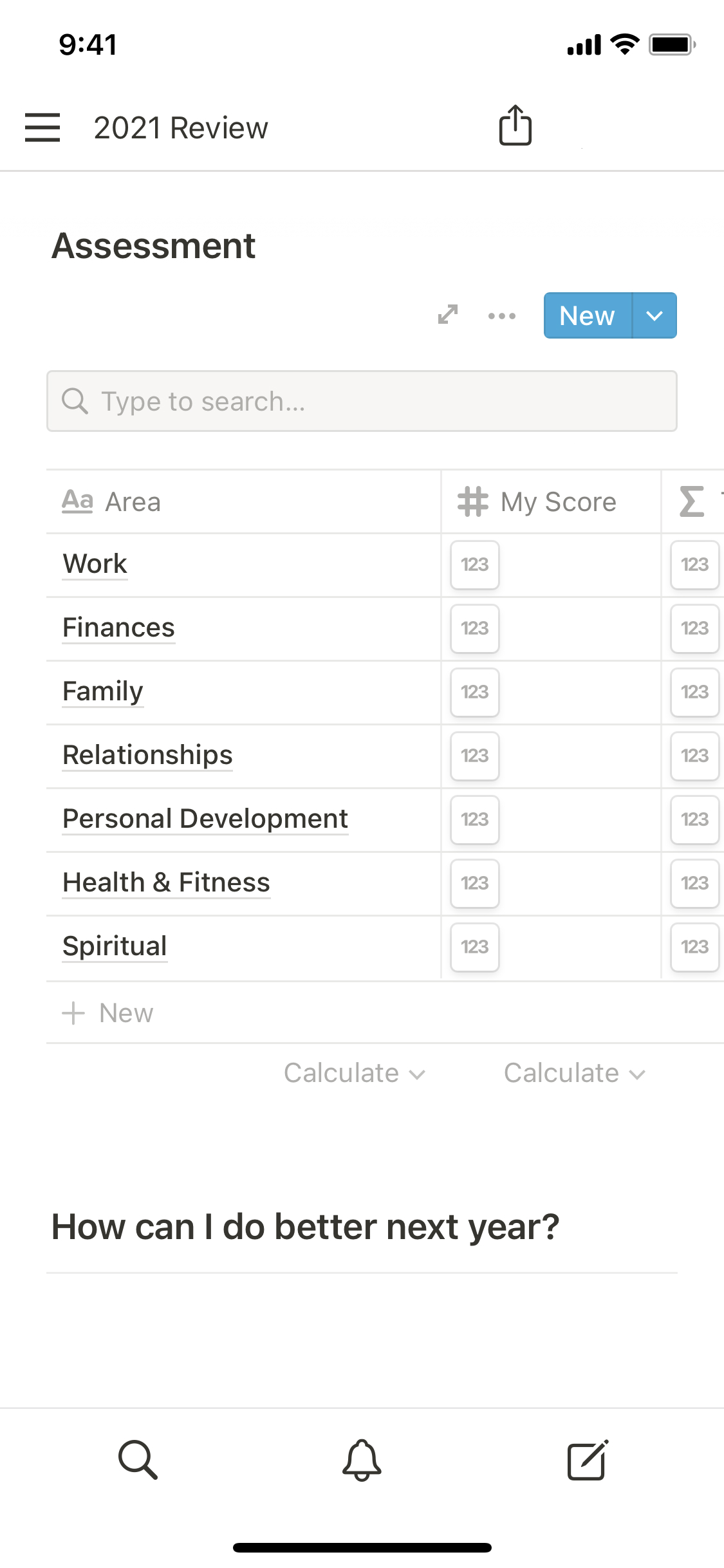Expand Assessment database to full page

click(x=448, y=315)
